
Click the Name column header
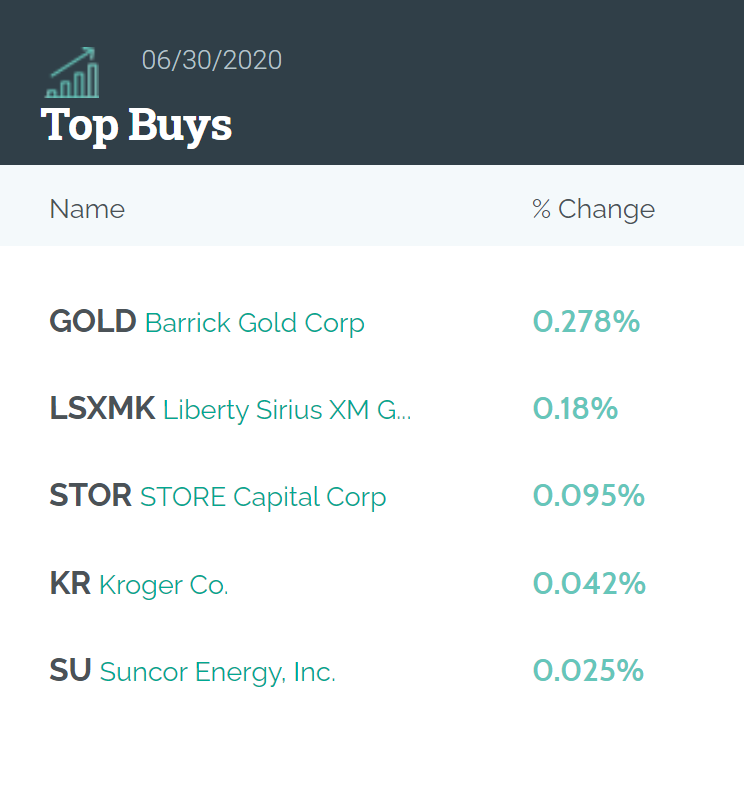tap(87, 209)
